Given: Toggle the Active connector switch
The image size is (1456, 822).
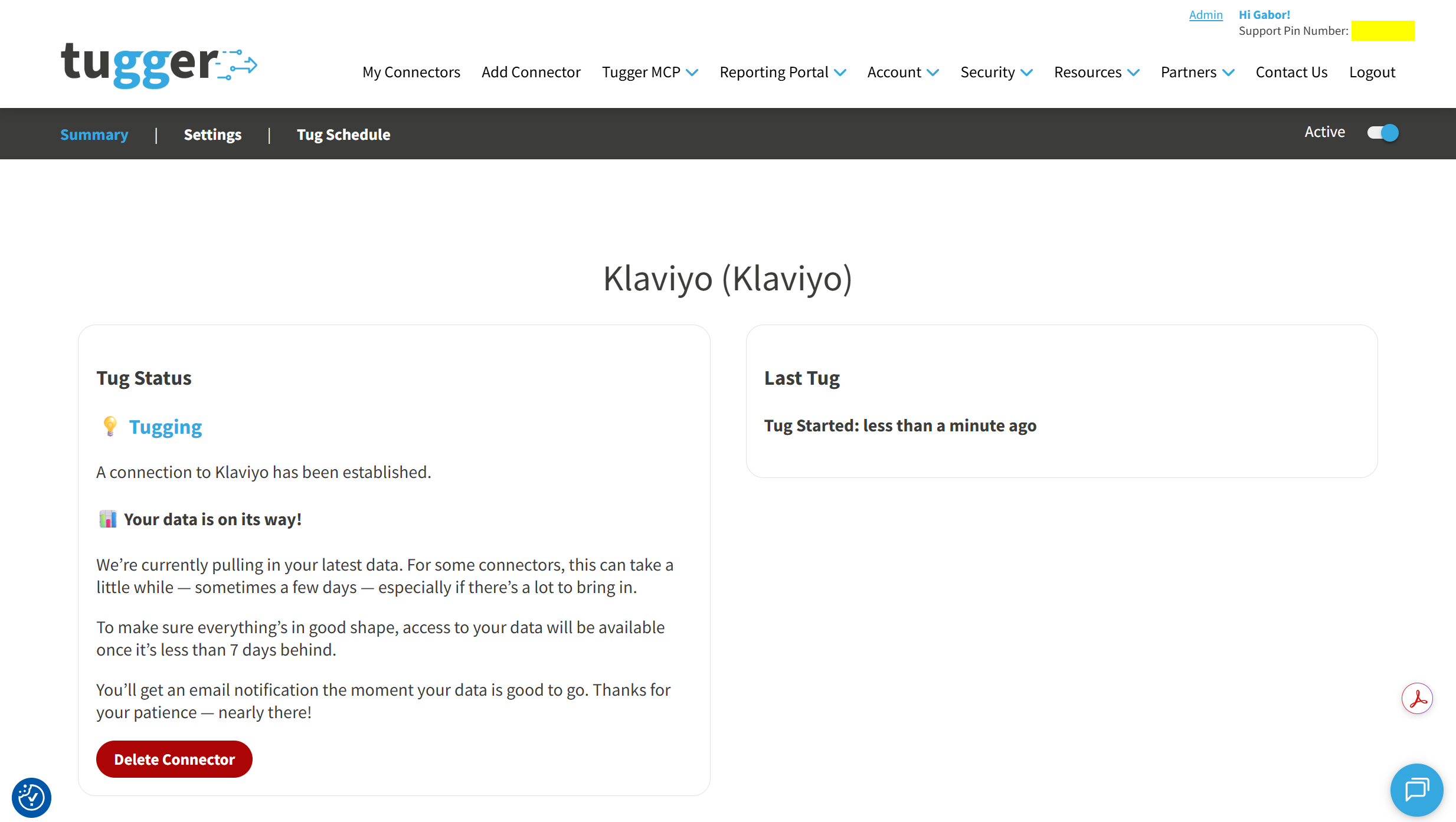Looking at the screenshot, I should 1383,133.
